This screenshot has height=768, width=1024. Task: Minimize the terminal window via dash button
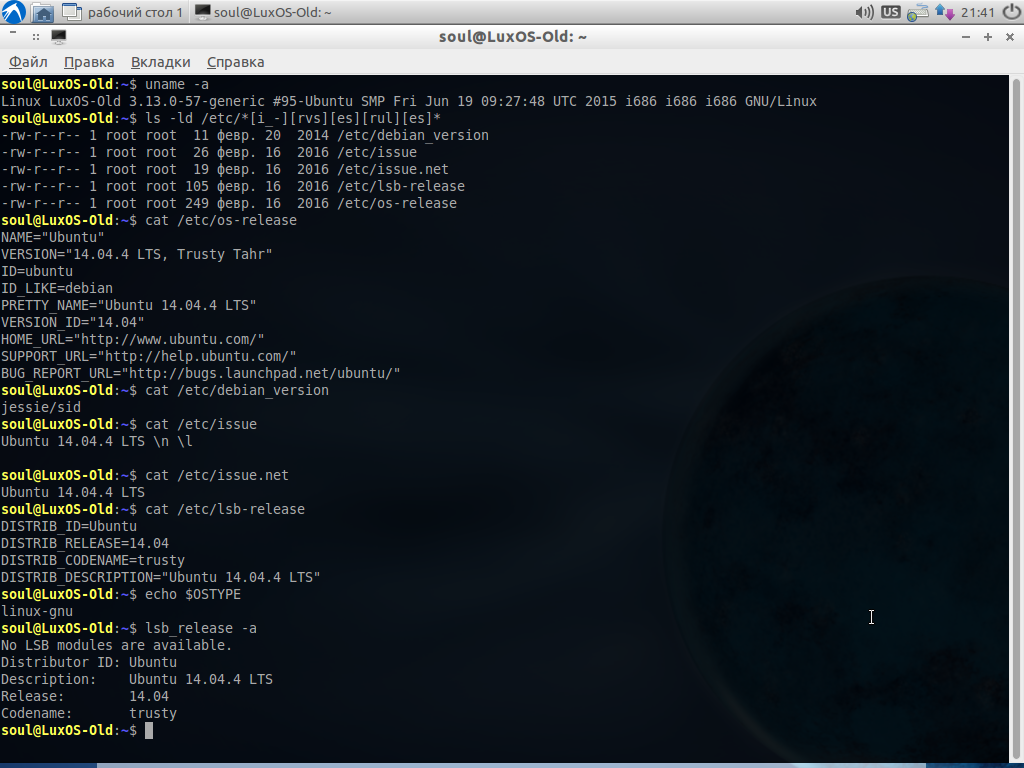pos(966,37)
